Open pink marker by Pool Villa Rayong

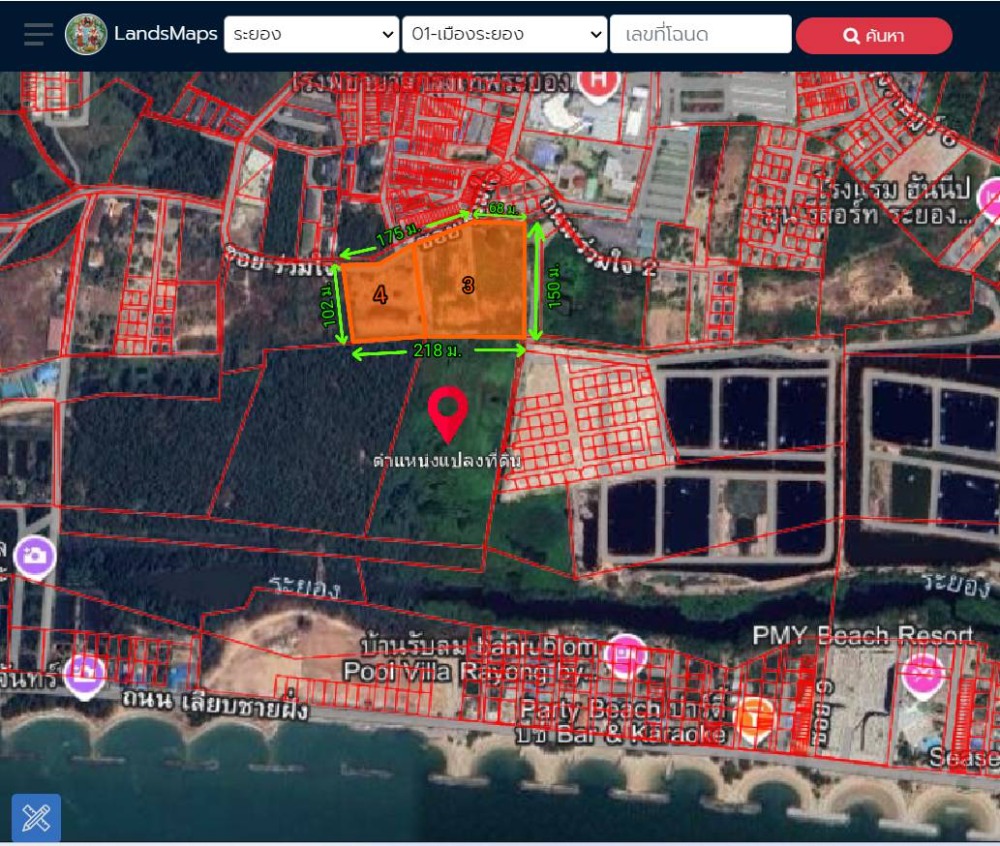(x=627, y=654)
